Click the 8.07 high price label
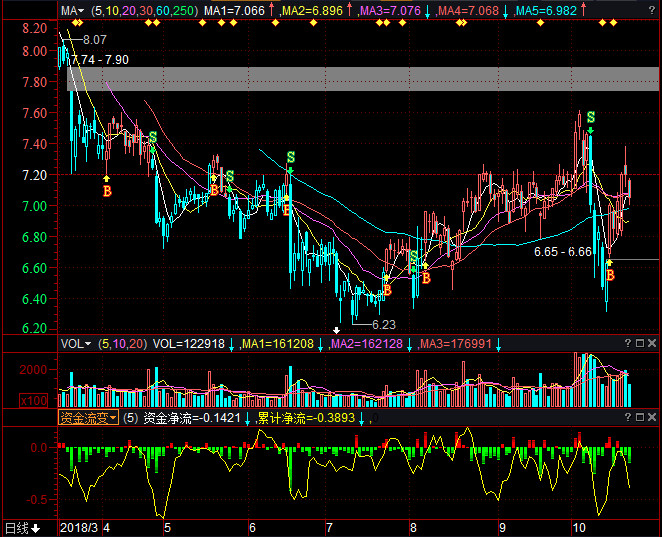Screen dimensions: 662x537 95,40
